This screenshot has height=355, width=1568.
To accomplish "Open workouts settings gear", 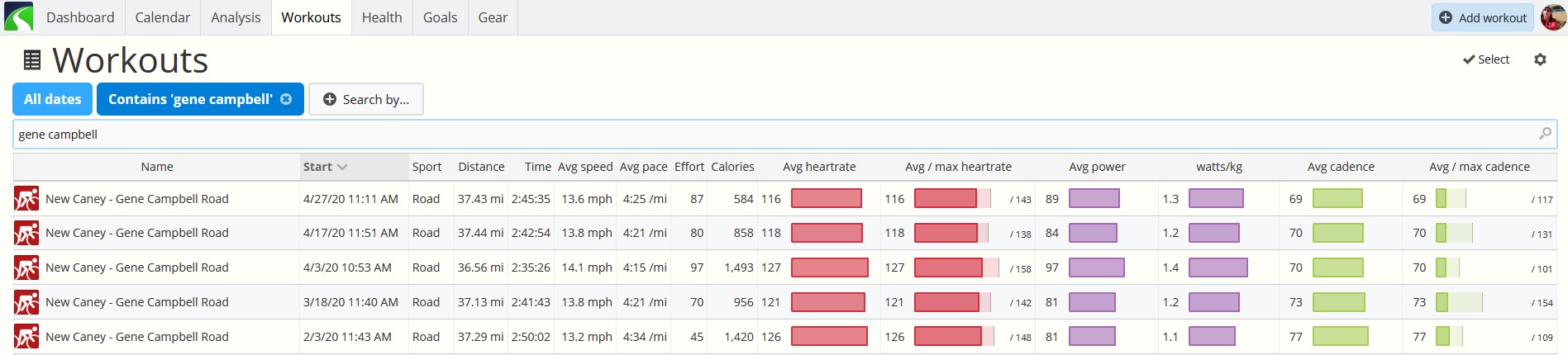I will (x=1540, y=59).
